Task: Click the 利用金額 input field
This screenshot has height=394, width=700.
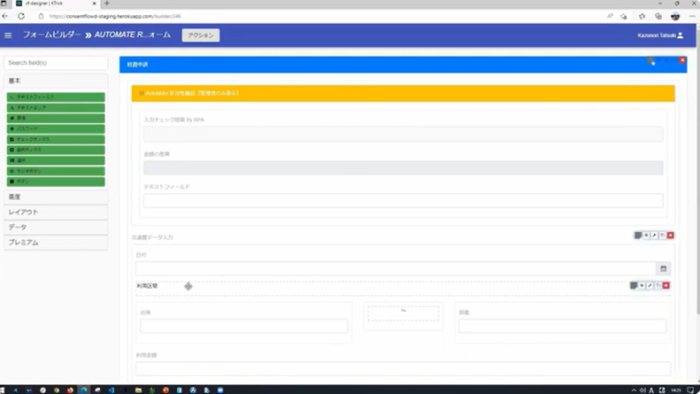Action: coord(403,369)
